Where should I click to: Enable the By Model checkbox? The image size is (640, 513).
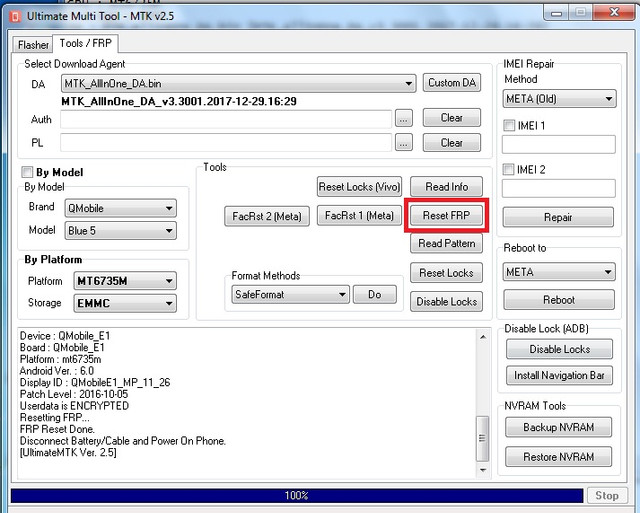click(x=27, y=172)
